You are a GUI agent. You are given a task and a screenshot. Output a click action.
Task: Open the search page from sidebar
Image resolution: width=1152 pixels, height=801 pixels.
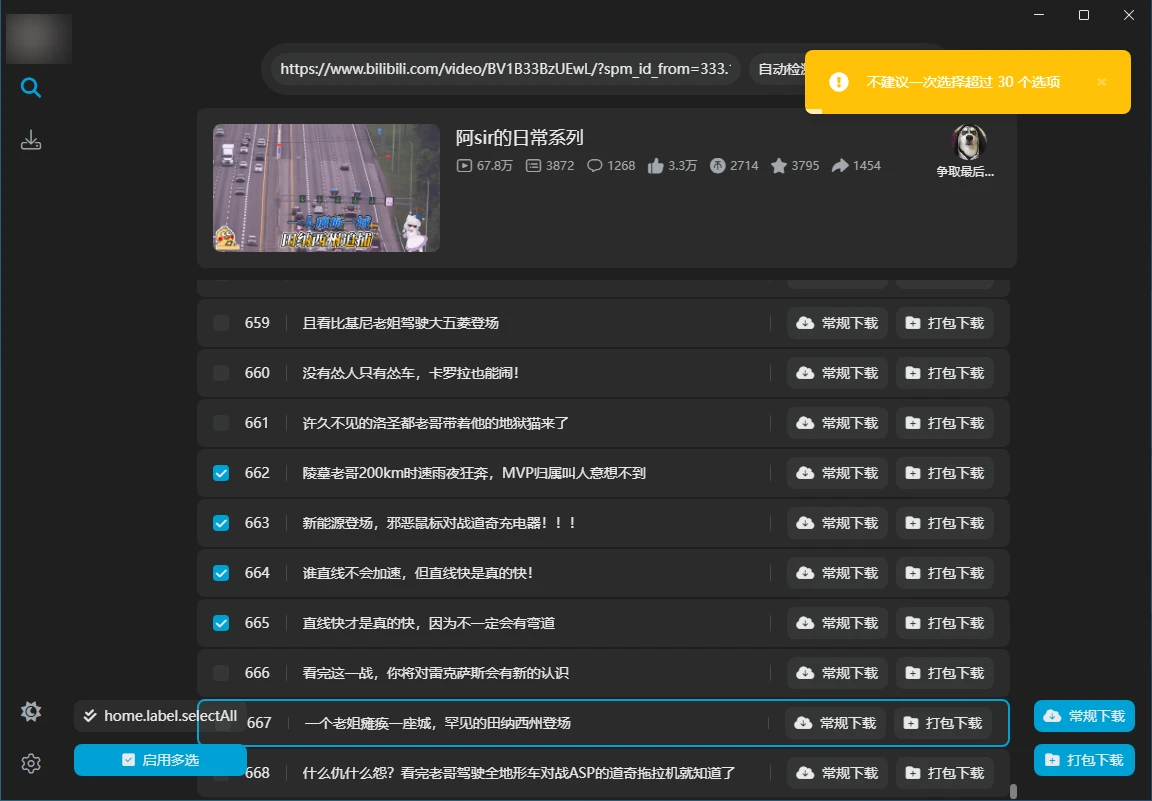[31, 88]
